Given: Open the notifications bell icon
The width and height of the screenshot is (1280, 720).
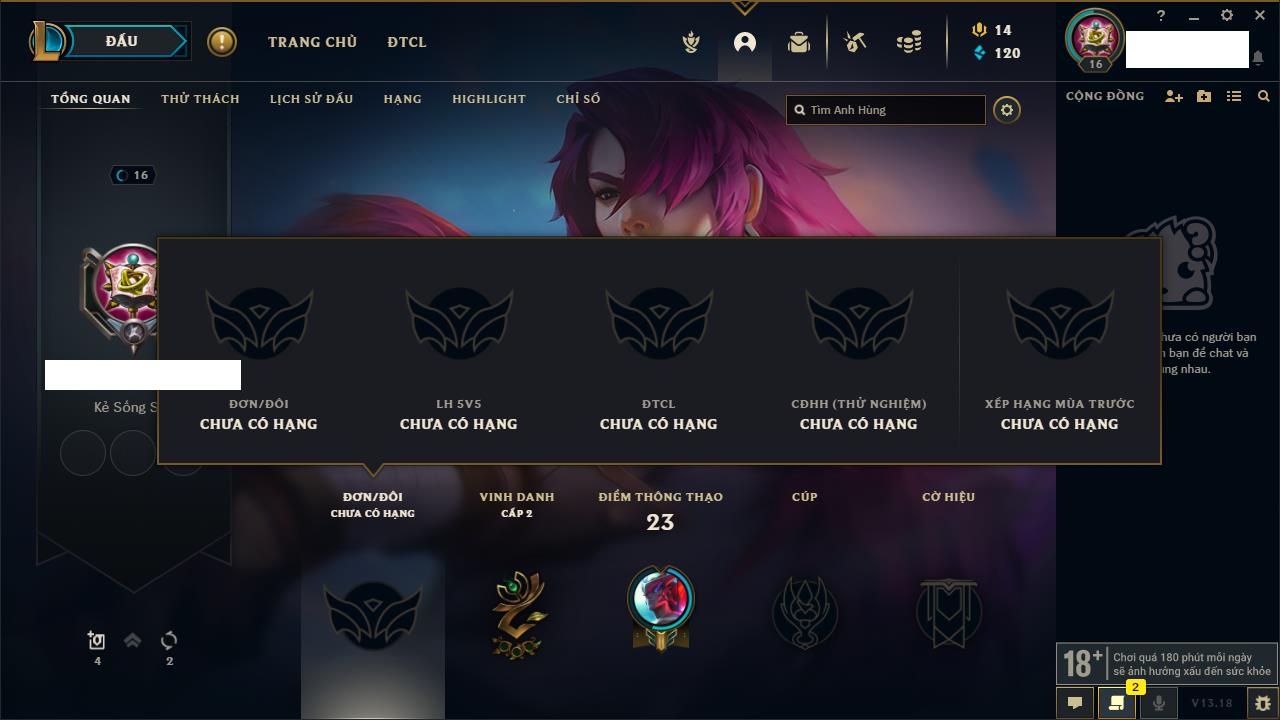Looking at the screenshot, I should [1257, 59].
